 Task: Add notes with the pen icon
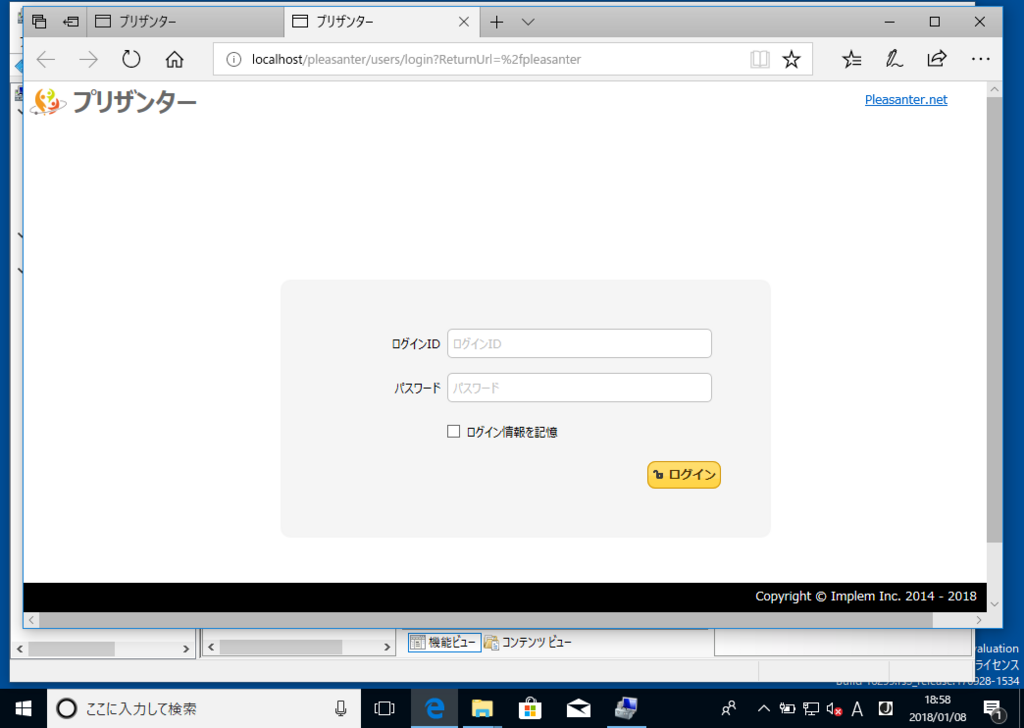tap(894, 59)
